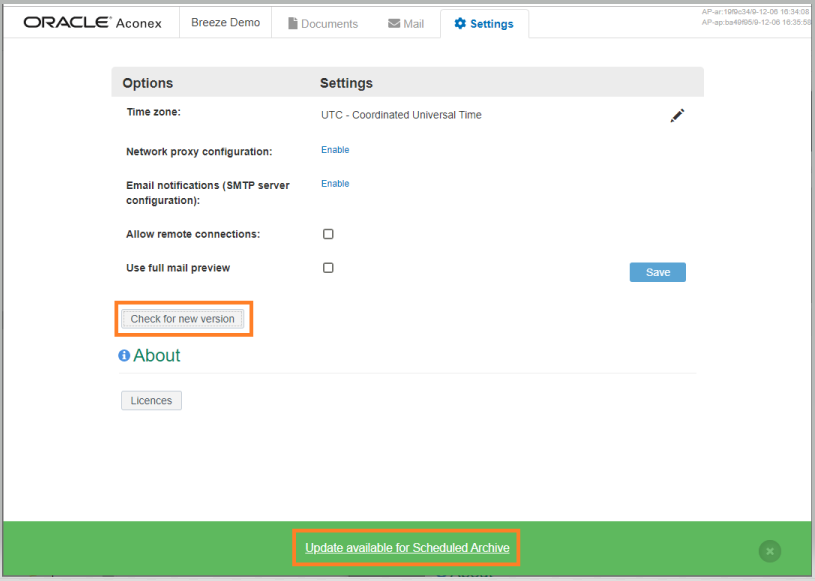Switch to the Documents tab
Screen dimensions: 815x581
(323, 23)
